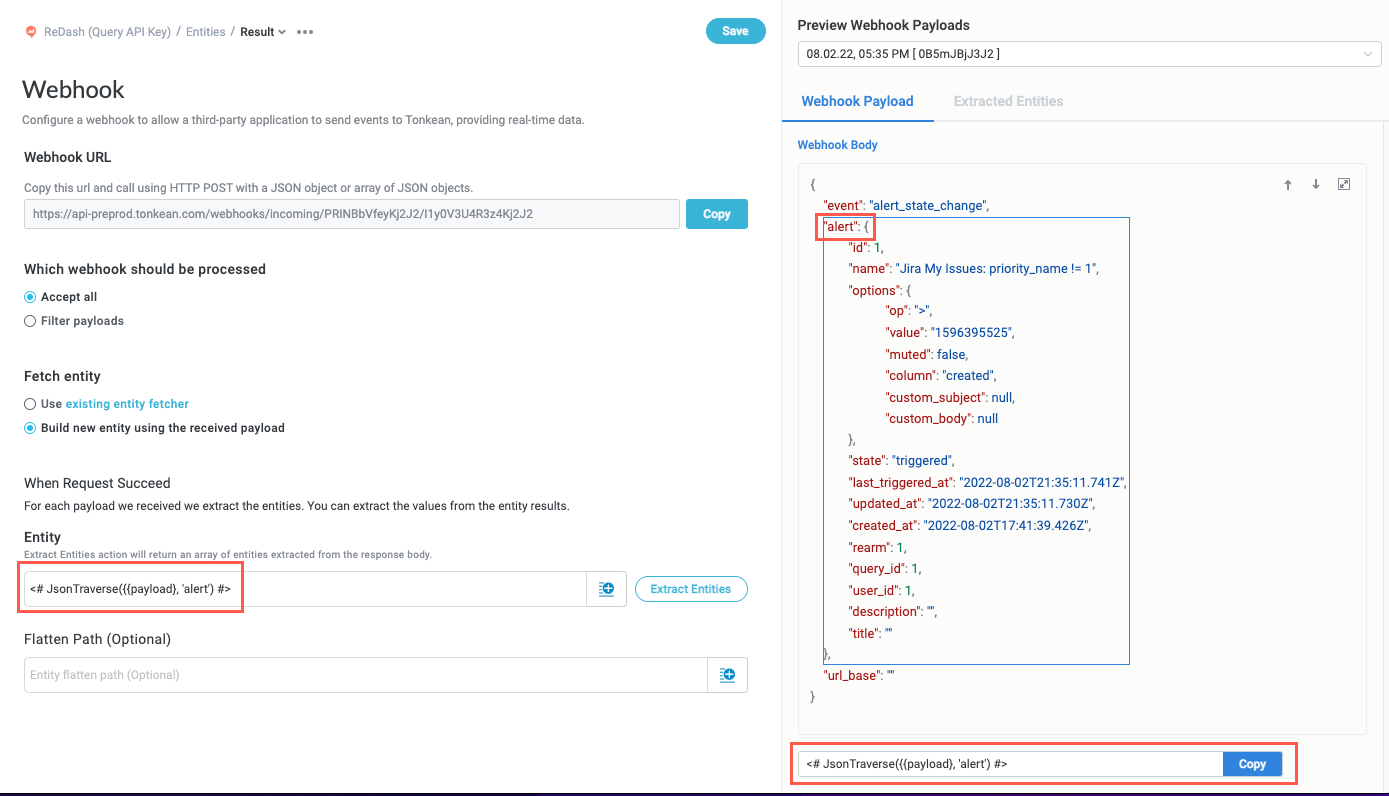This screenshot has width=1389, height=796.
Task: Expand the webhook body to full screen
Action: click(x=1344, y=184)
